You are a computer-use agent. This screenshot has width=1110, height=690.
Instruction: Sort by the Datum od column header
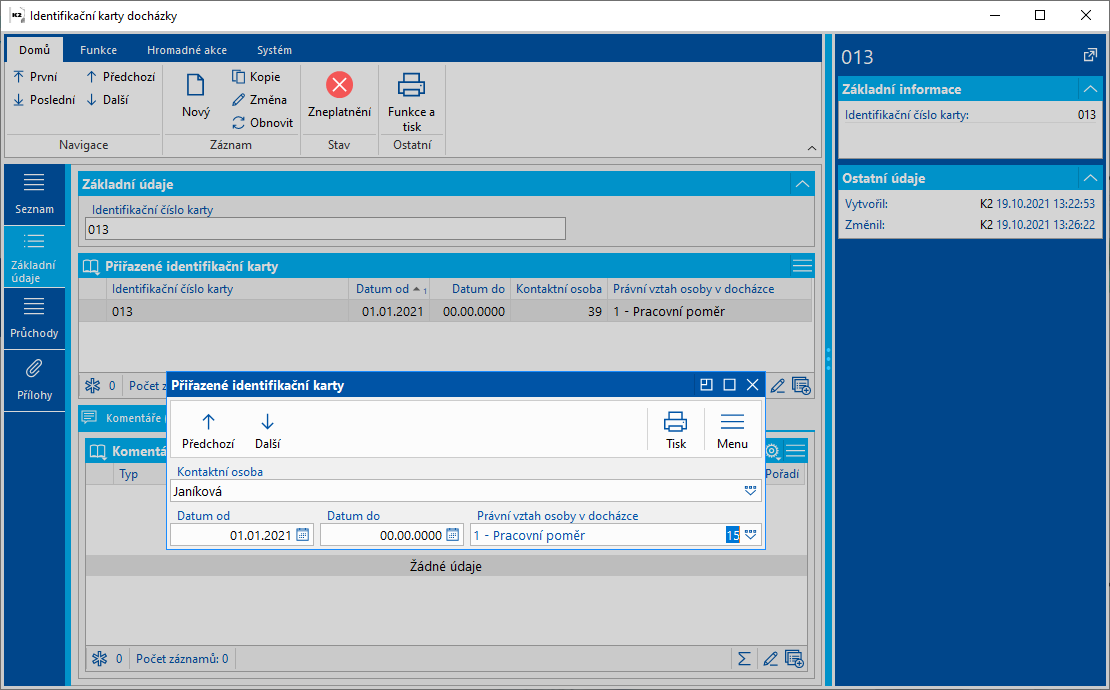pyautogui.click(x=389, y=289)
